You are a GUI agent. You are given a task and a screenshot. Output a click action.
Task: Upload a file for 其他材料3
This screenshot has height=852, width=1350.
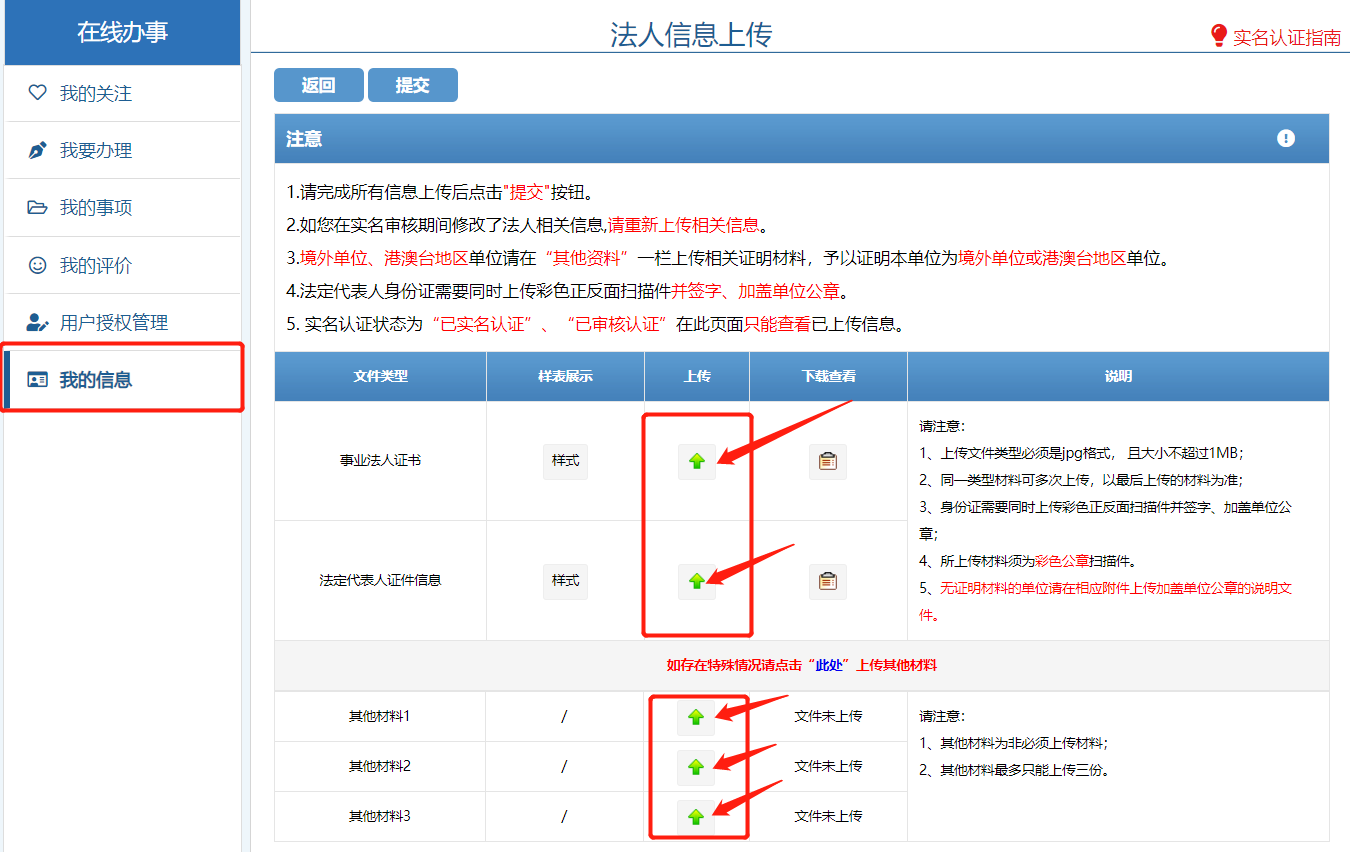pos(697,817)
